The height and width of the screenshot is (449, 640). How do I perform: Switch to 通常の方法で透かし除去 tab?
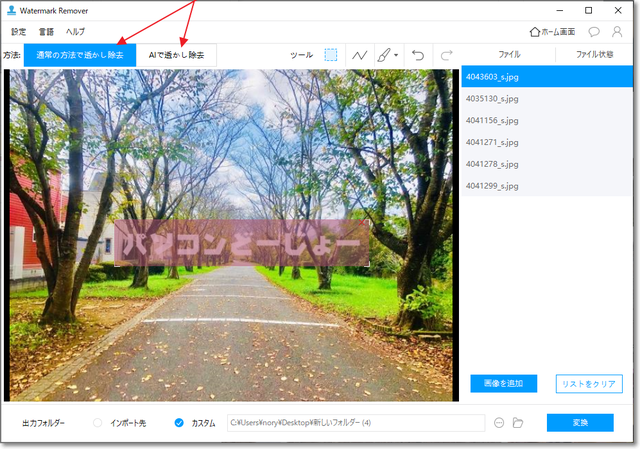(80, 56)
